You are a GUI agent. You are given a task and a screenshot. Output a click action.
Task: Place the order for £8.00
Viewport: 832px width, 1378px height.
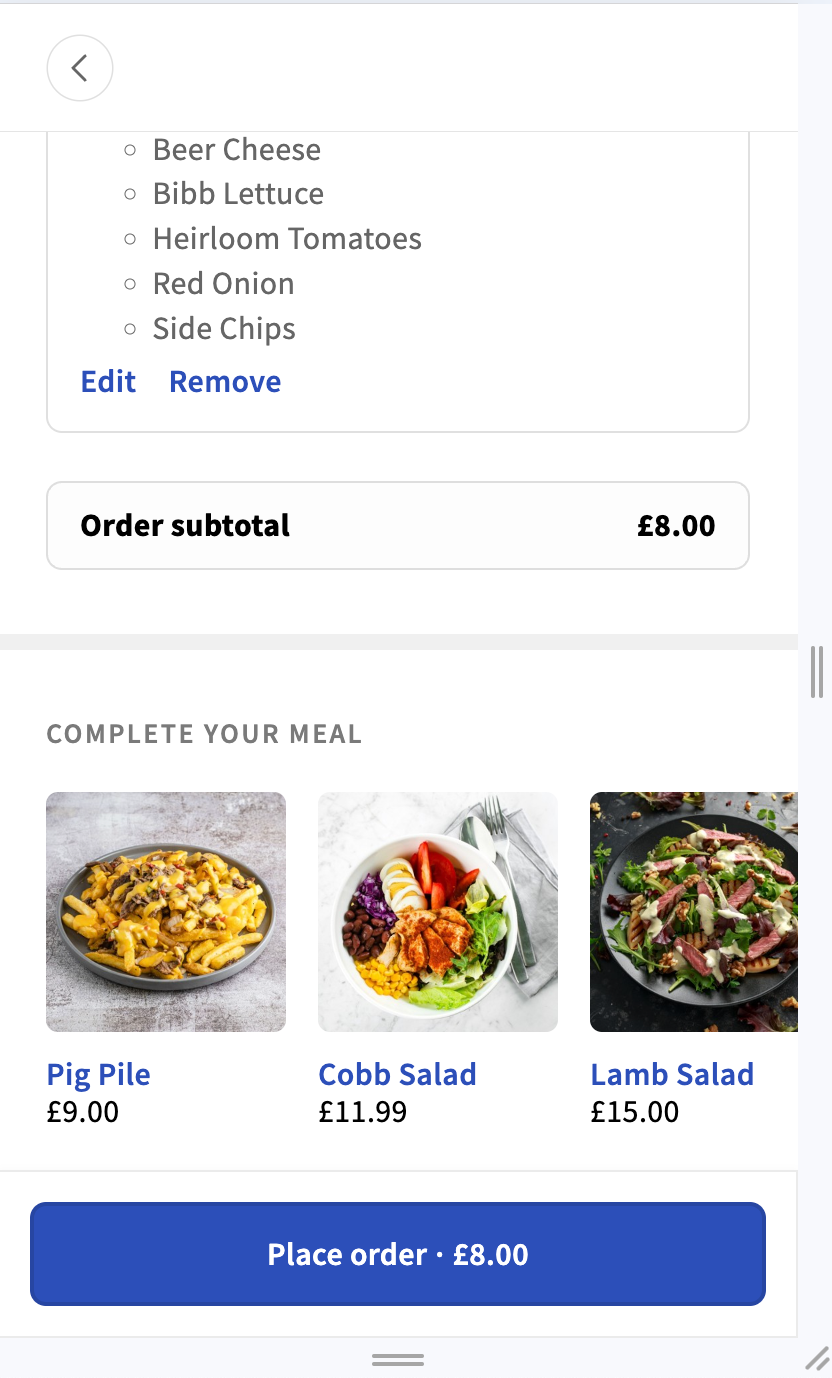[398, 1254]
